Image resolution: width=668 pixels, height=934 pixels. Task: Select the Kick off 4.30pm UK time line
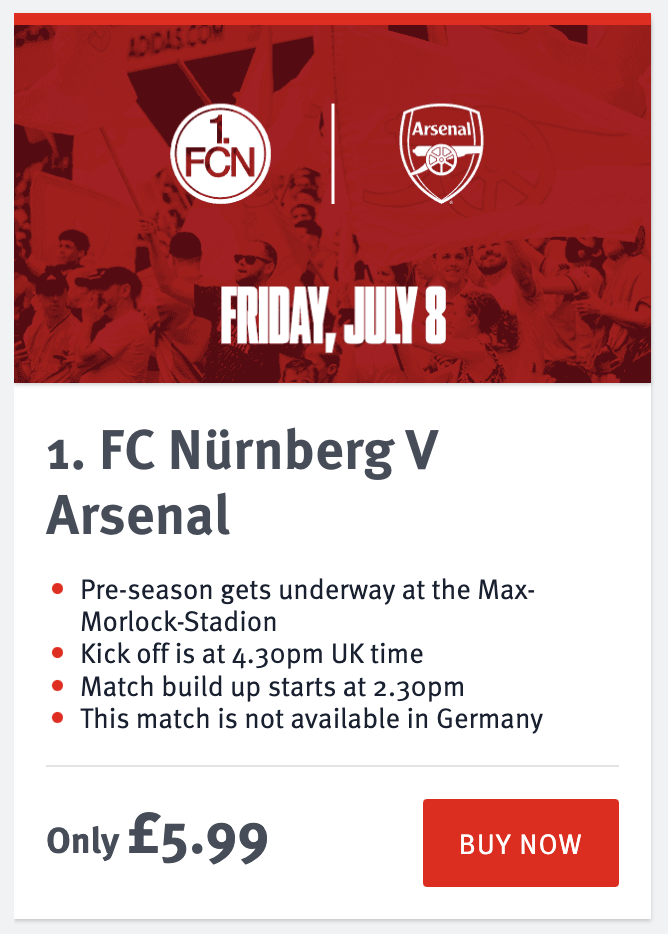point(252,653)
